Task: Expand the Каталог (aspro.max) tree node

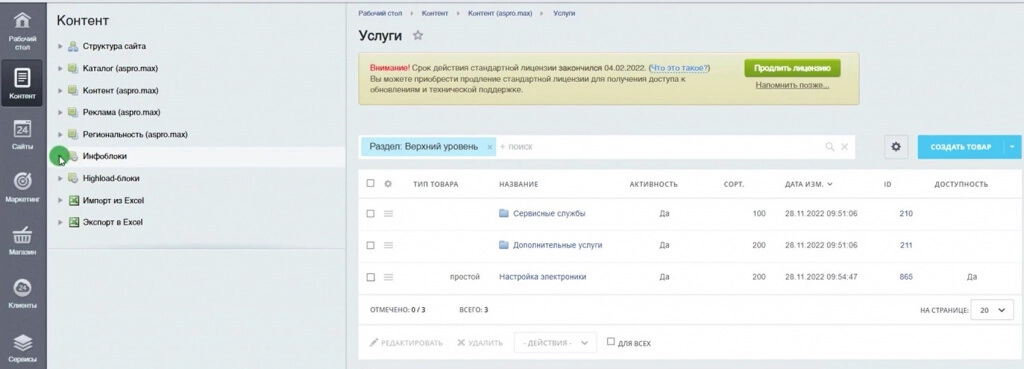Action: tap(60, 68)
